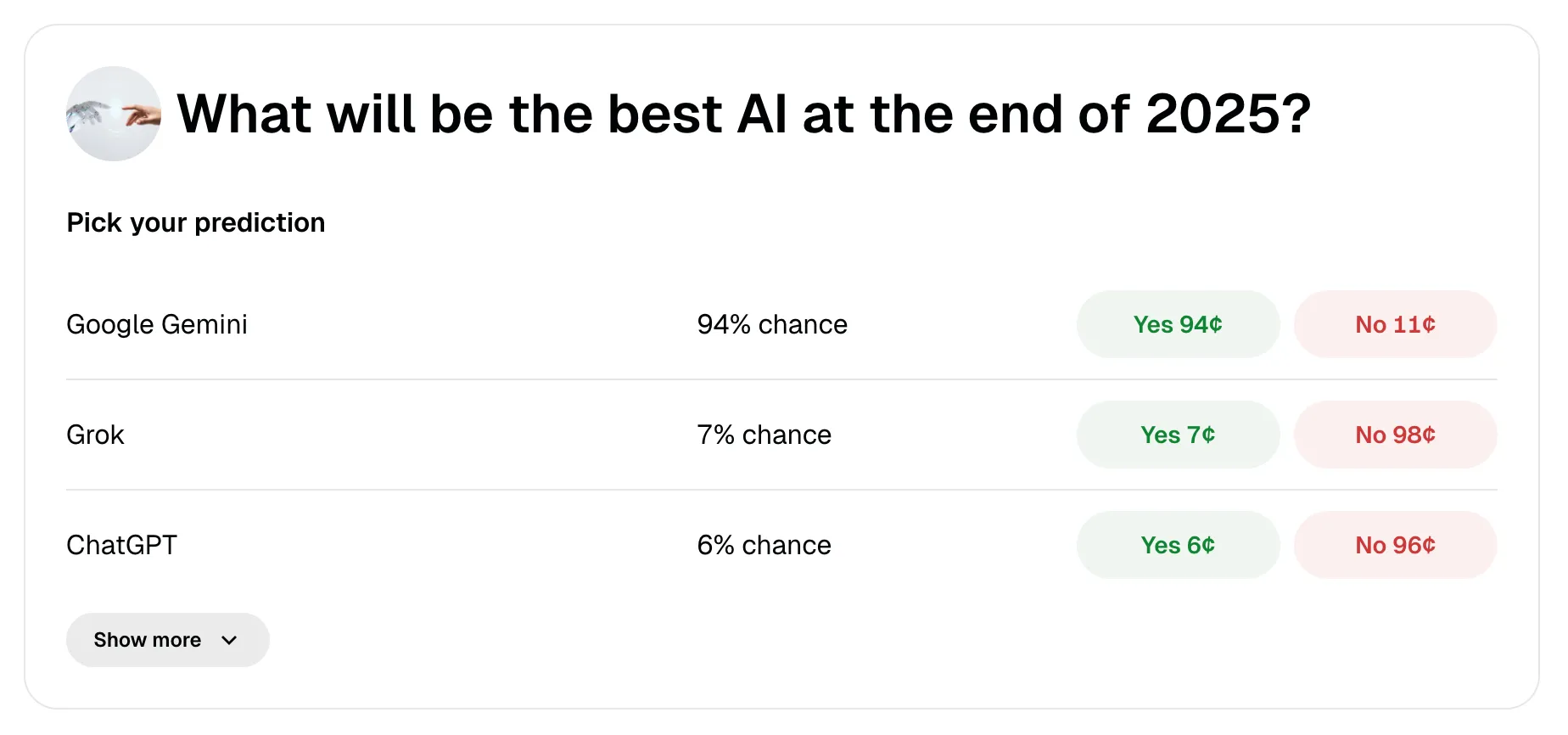Click the 94% chance label for Gemini
1568x735 pixels.
tap(771, 324)
